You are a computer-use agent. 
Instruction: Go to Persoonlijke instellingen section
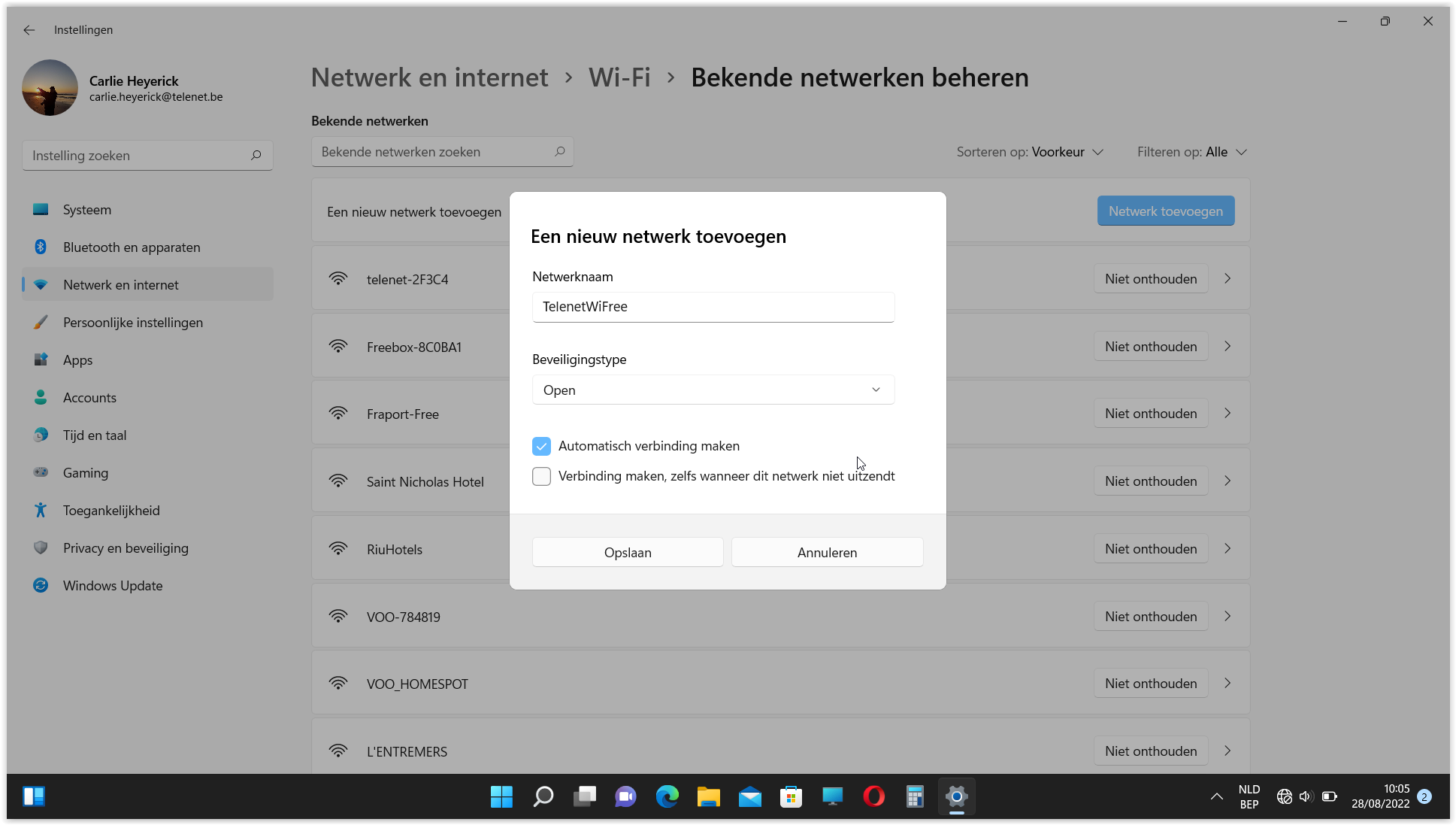(x=132, y=323)
